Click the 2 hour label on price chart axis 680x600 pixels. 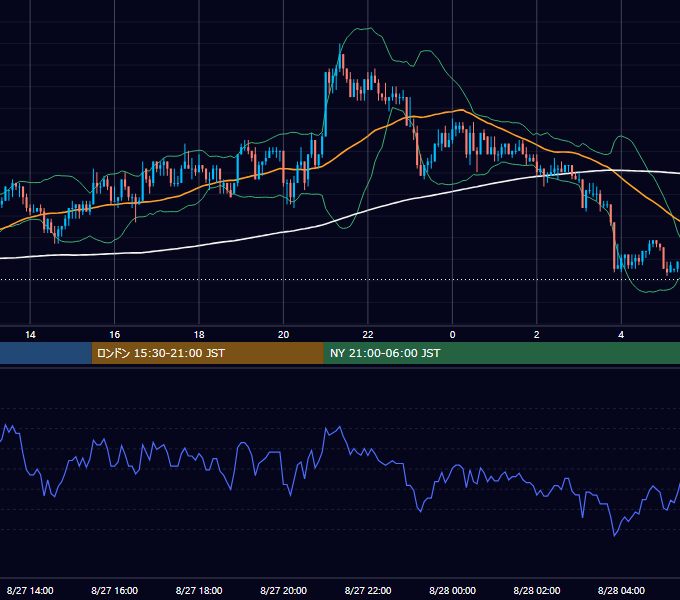[536, 335]
